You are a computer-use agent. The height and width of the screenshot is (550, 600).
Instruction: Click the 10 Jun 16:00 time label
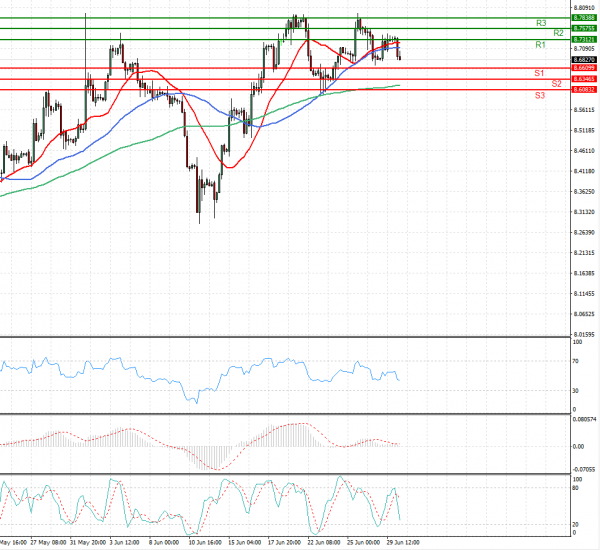point(205,543)
